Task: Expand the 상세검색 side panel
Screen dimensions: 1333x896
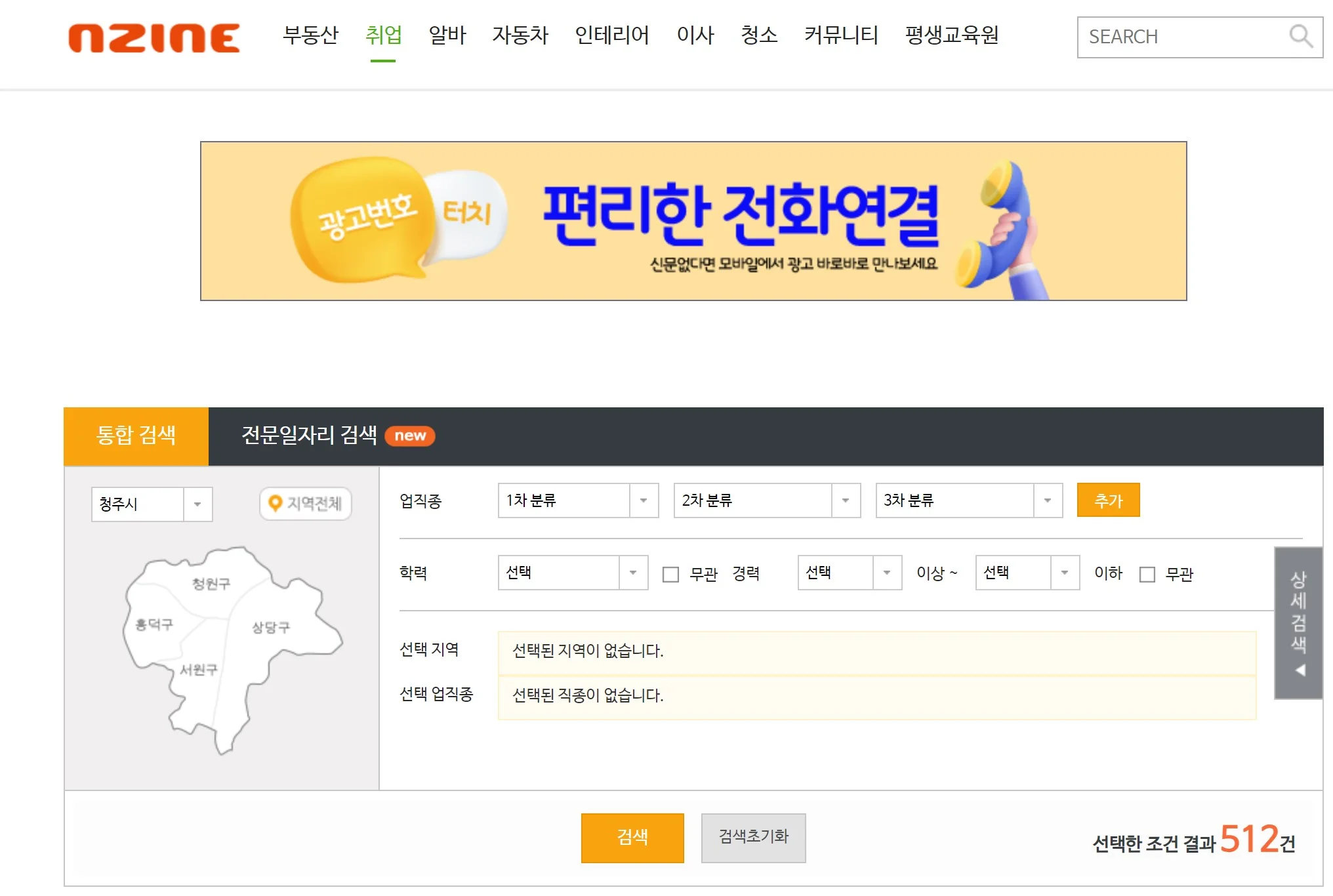Action: tap(1298, 622)
